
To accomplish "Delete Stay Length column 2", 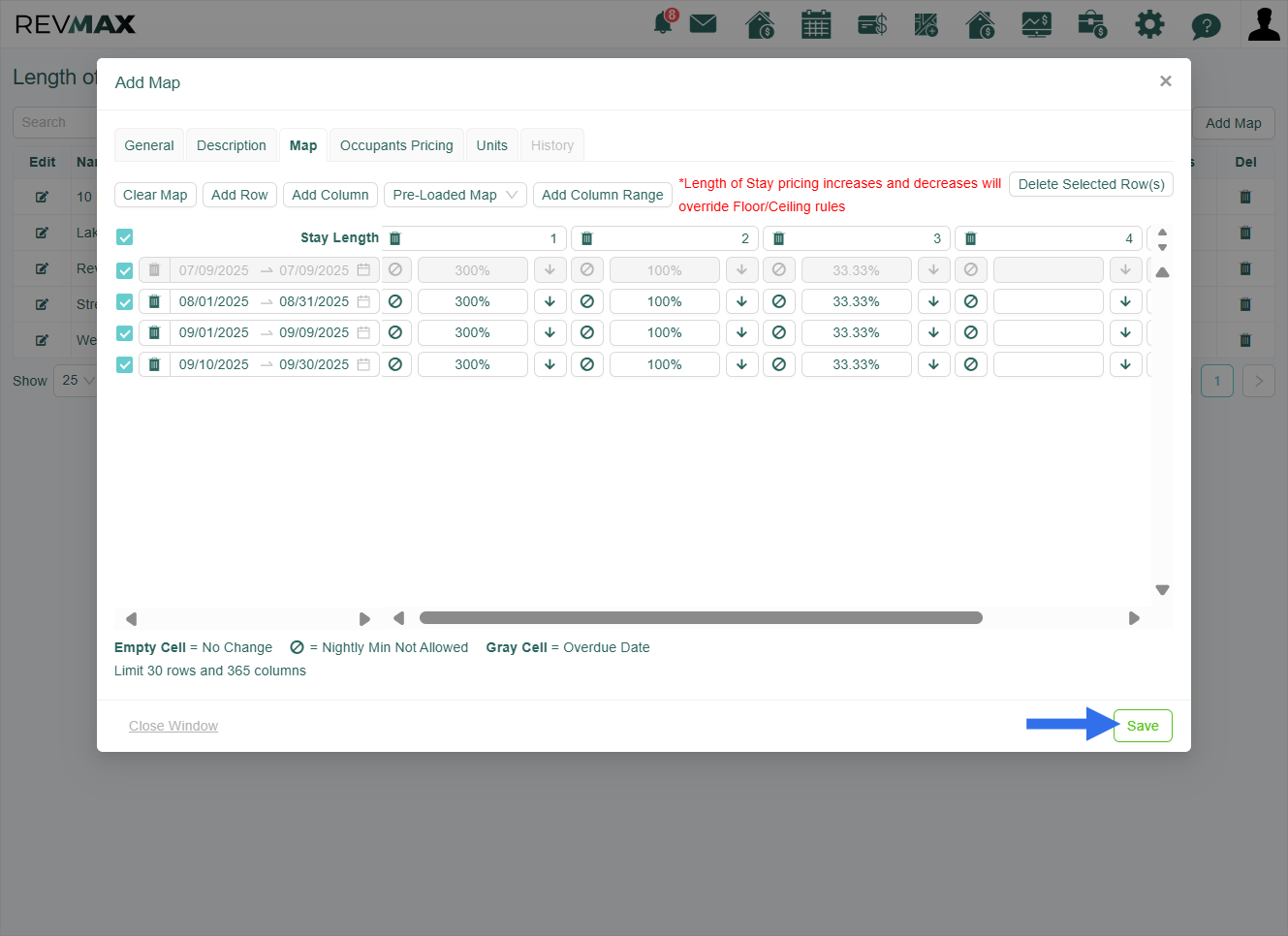I will (586, 238).
